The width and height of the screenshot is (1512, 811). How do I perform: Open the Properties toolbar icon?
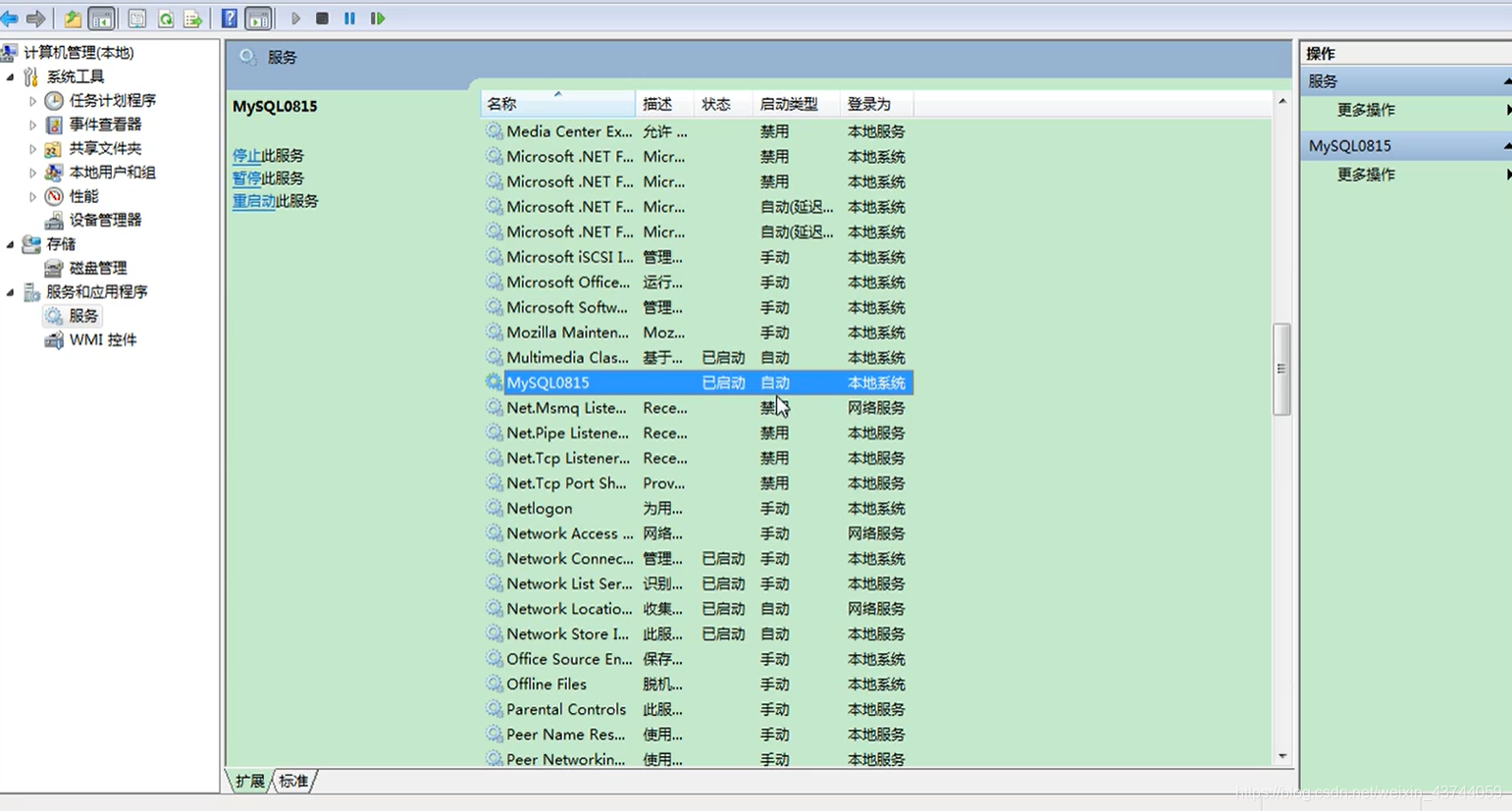[x=137, y=19]
